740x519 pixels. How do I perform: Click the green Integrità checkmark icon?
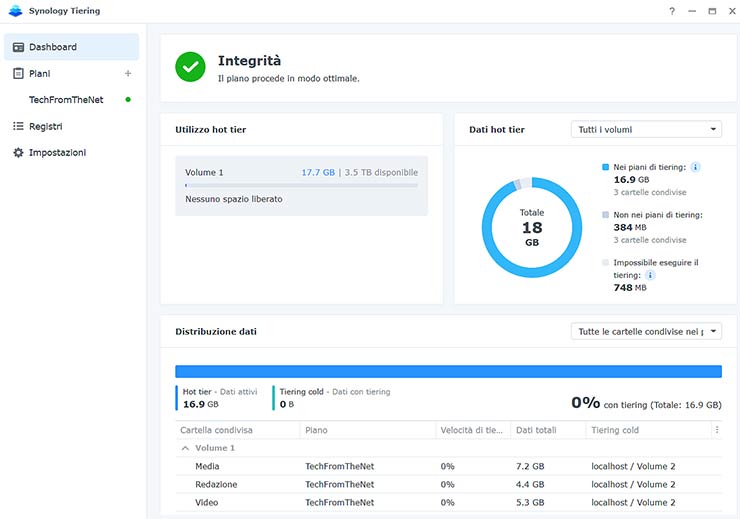[x=190, y=67]
